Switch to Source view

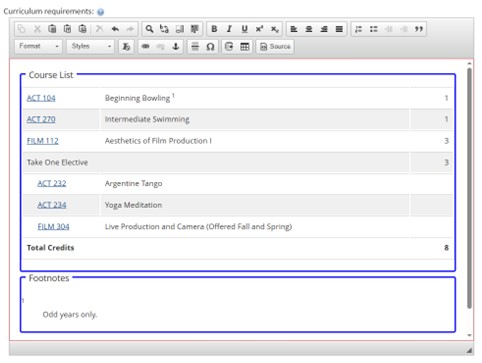click(275, 46)
